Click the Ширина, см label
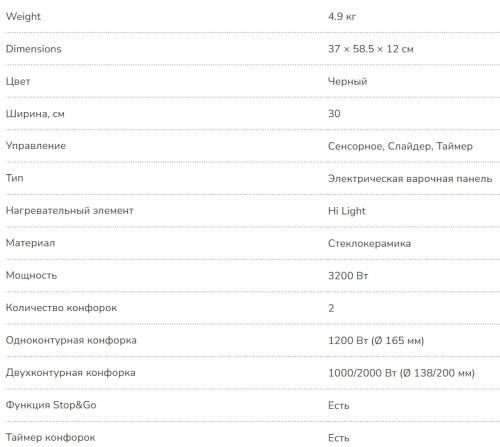 (x=35, y=114)
